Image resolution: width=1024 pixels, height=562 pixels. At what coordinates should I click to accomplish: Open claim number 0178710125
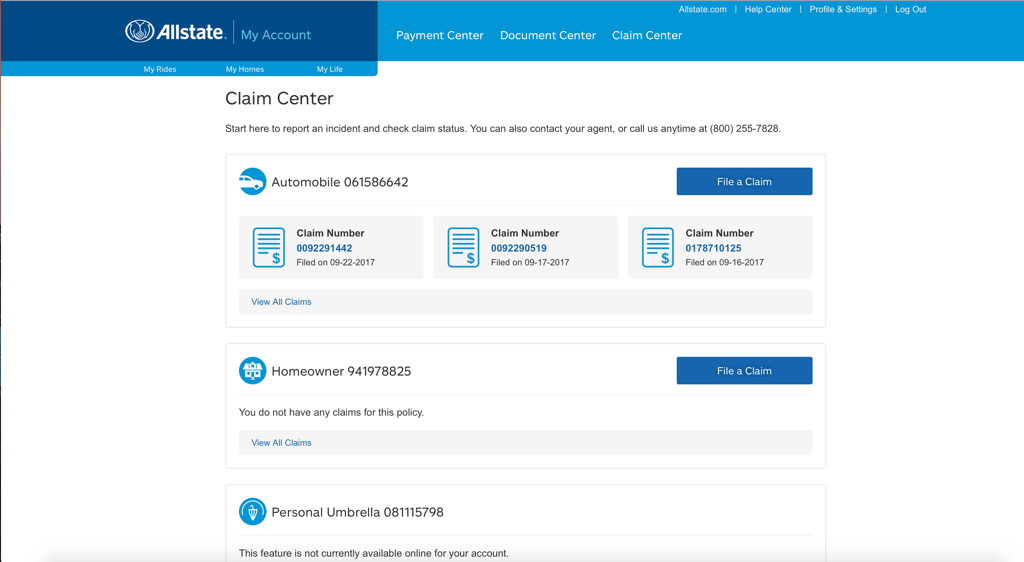[713, 248]
